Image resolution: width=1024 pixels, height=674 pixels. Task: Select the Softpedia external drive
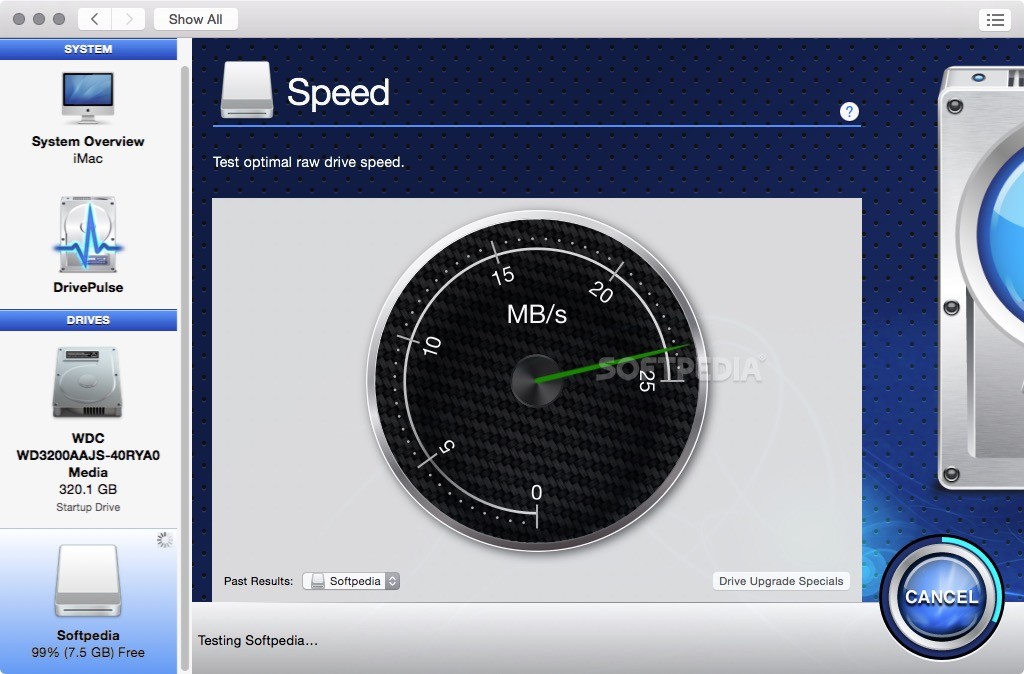88,601
